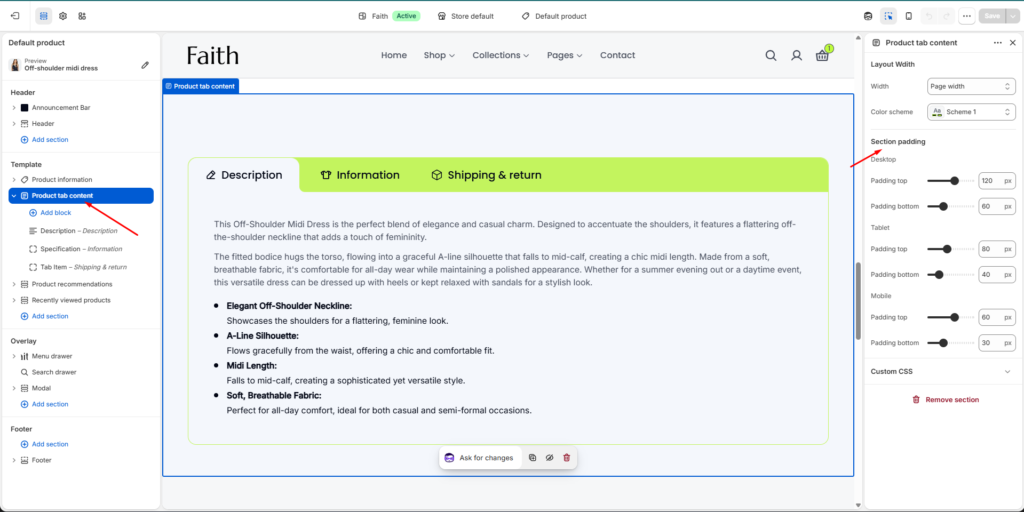The width and height of the screenshot is (1024, 512).
Task: Close the Product tab content settings panel
Action: tap(1013, 42)
